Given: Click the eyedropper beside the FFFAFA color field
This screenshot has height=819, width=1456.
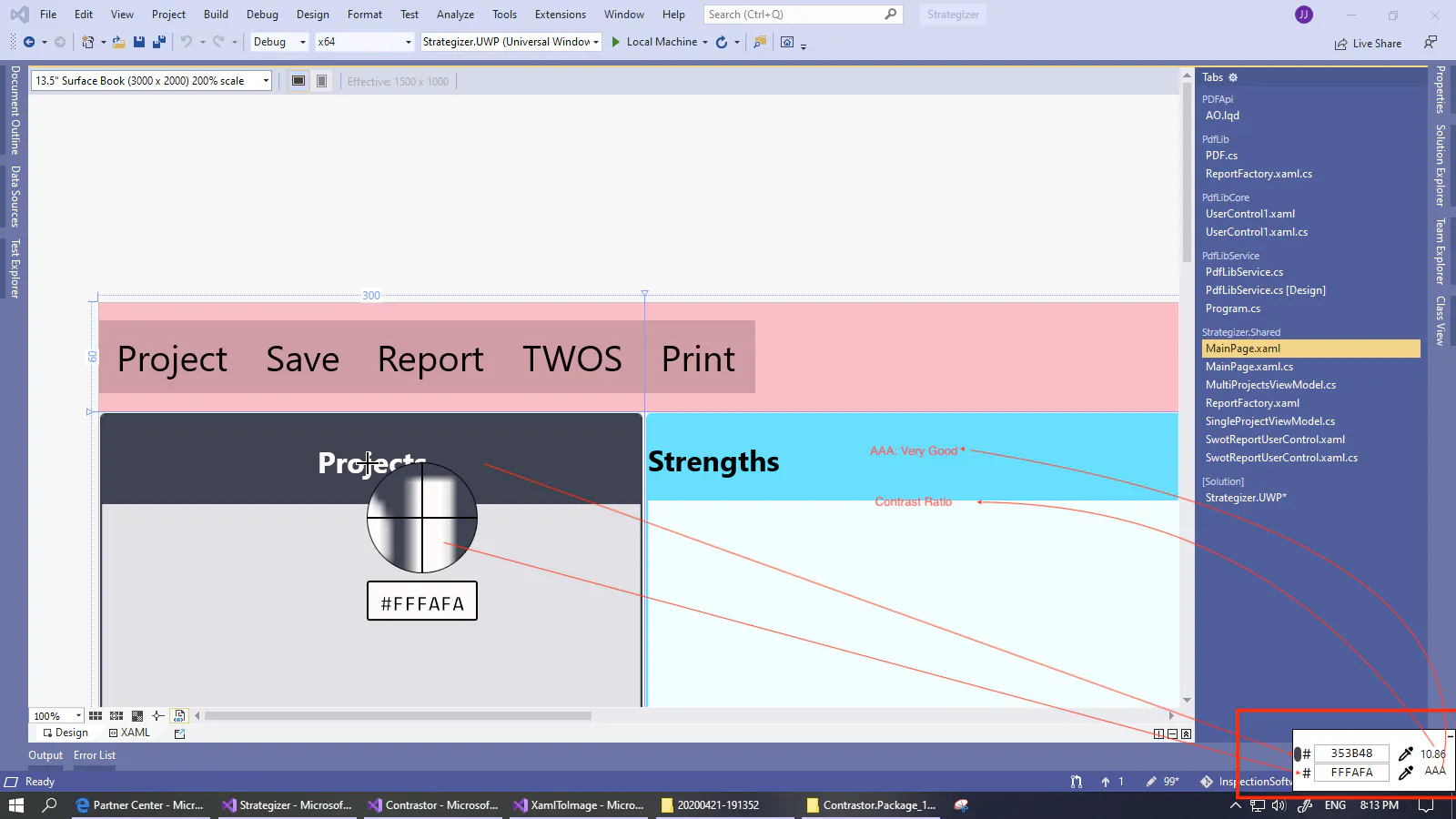Looking at the screenshot, I should [1406, 773].
